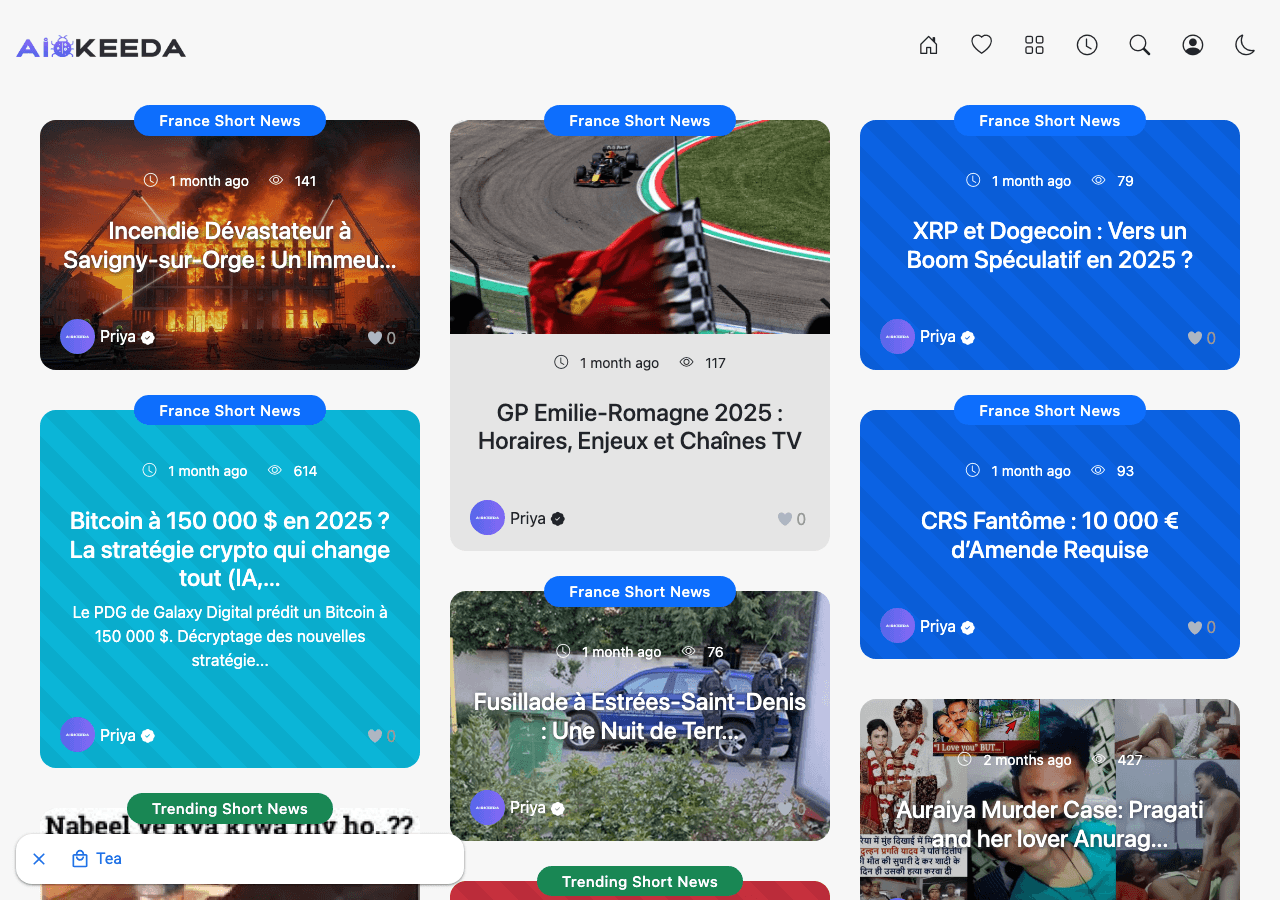Screen dimensions: 1280x900
Task: Open France Short News tag above Fusillade card
Action: pos(640,592)
